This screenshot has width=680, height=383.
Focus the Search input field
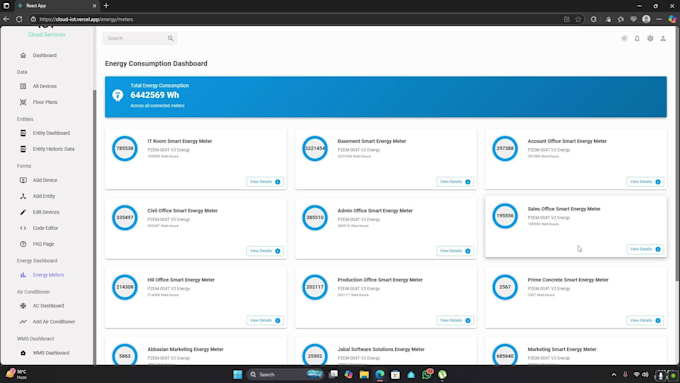pos(135,38)
